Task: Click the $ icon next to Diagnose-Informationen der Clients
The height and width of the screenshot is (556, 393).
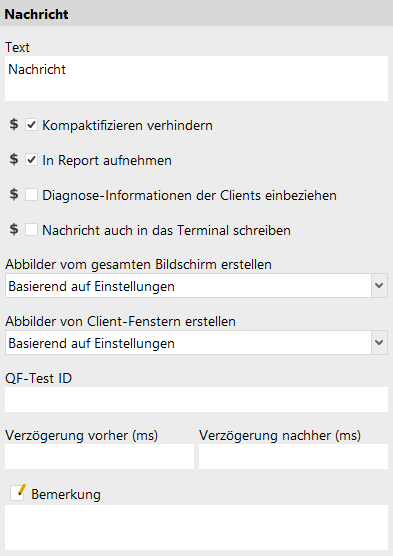Action: point(14,194)
